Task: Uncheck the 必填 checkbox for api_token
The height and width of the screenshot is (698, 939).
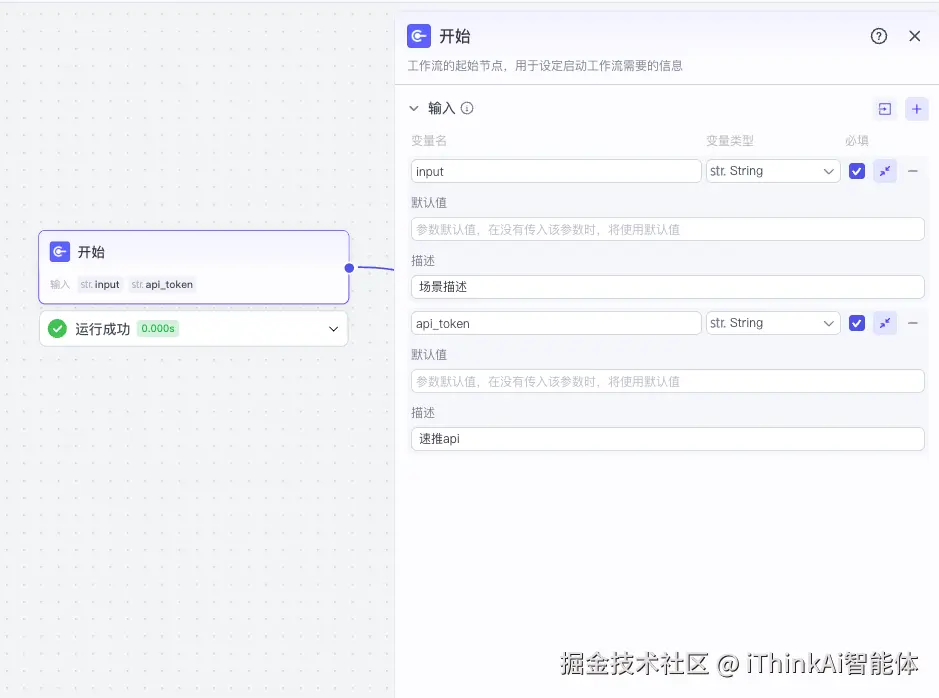Action: 857,322
